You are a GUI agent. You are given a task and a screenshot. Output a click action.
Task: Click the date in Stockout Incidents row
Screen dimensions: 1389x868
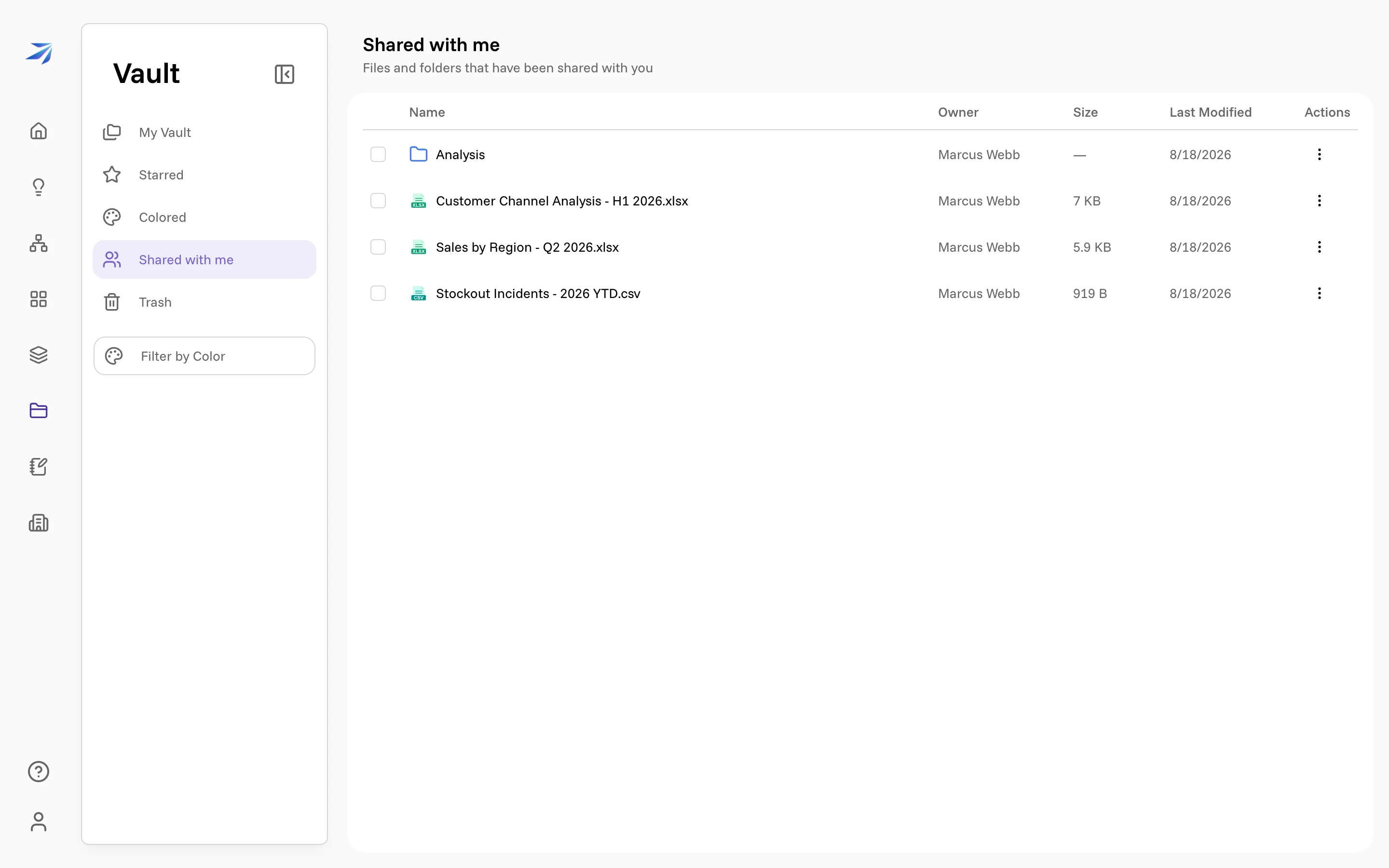[x=1200, y=293]
